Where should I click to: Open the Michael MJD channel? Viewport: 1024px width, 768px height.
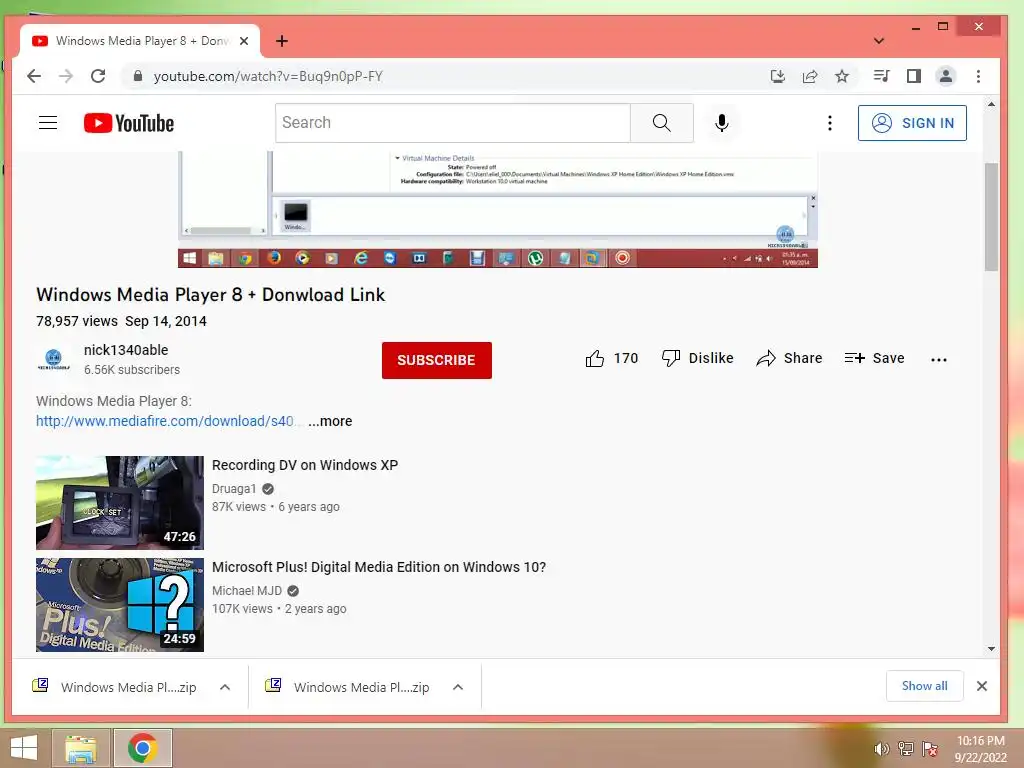[247, 590]
